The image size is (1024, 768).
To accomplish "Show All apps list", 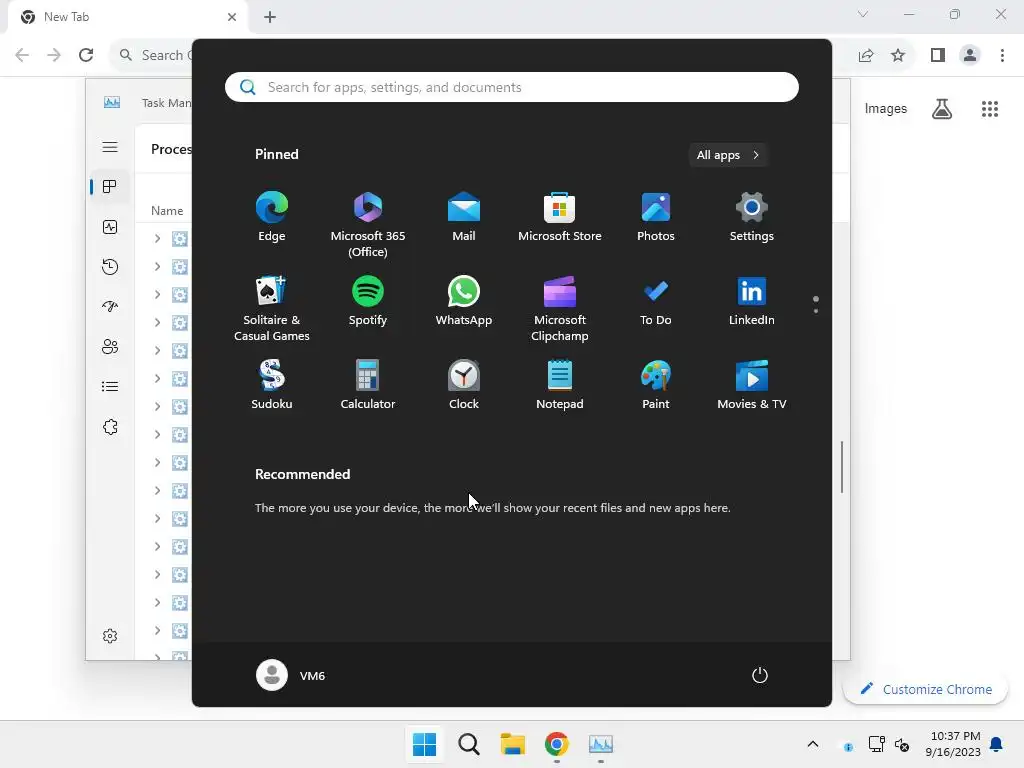I will 728,155.
